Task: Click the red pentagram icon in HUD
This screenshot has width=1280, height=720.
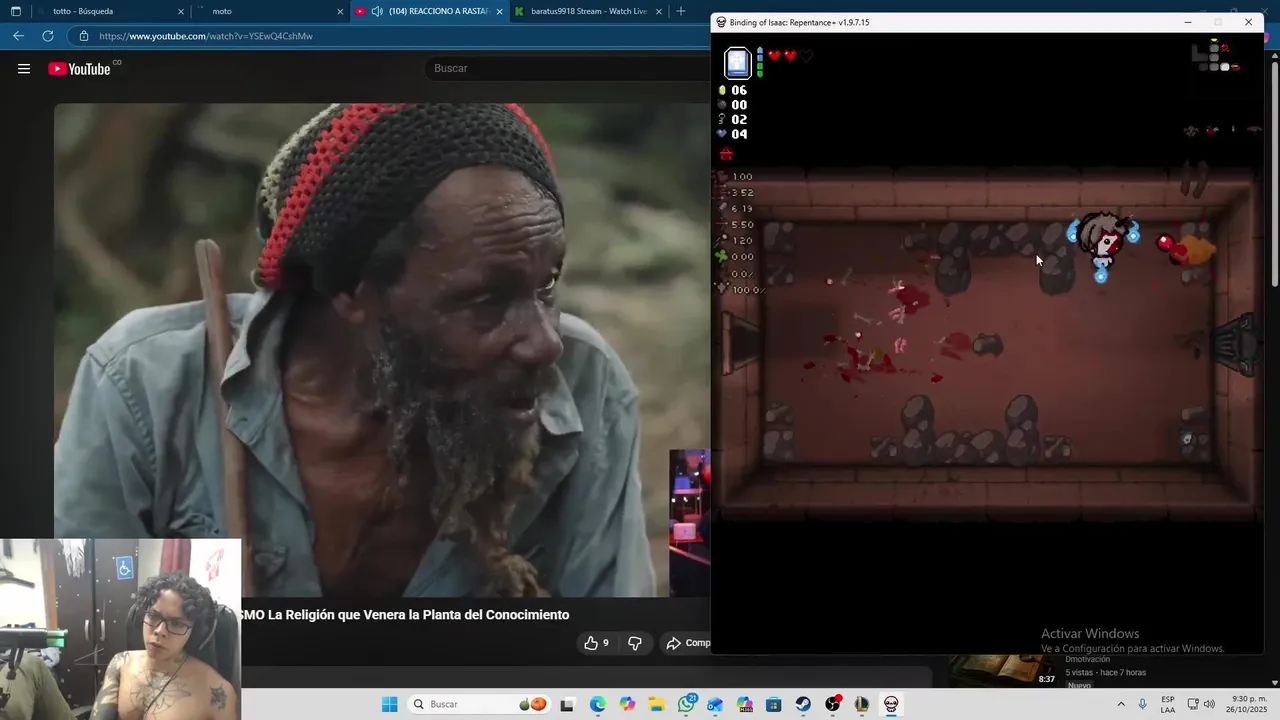Action: [727, 154]
